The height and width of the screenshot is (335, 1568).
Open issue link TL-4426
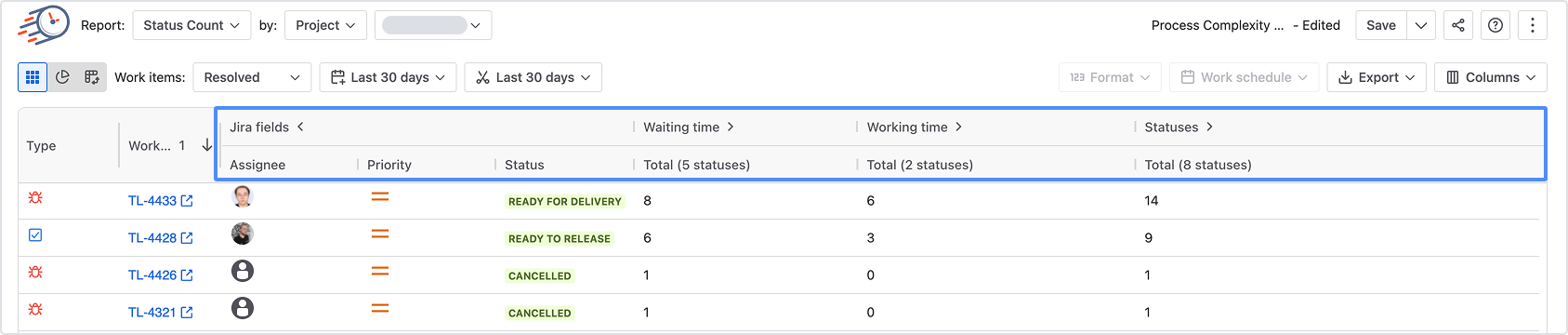click(160, 275)
